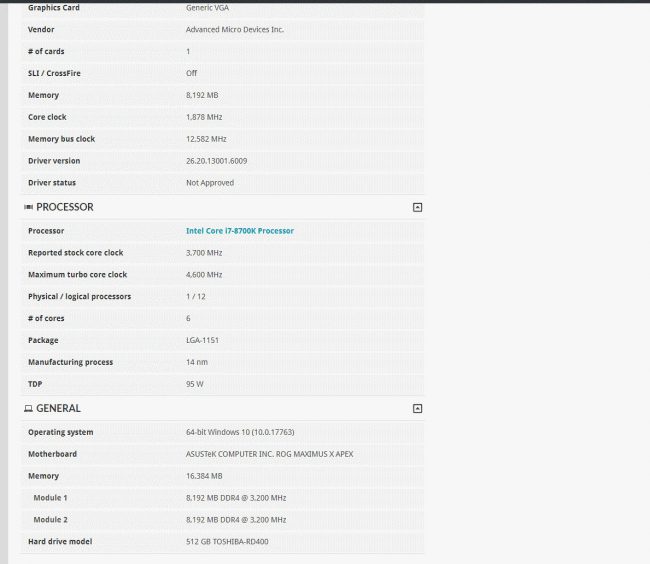Viewport: 650px width, 564px height.
Task: Click the 'Vendor' label
Action: (x=41, y=29)
